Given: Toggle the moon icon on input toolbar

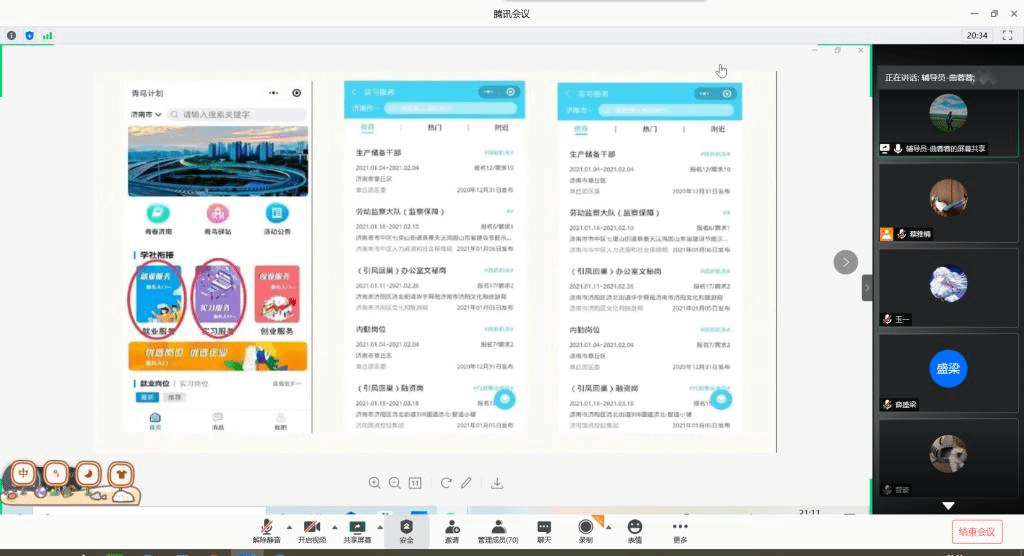Looking at the screenshot, I should point(88,473).
